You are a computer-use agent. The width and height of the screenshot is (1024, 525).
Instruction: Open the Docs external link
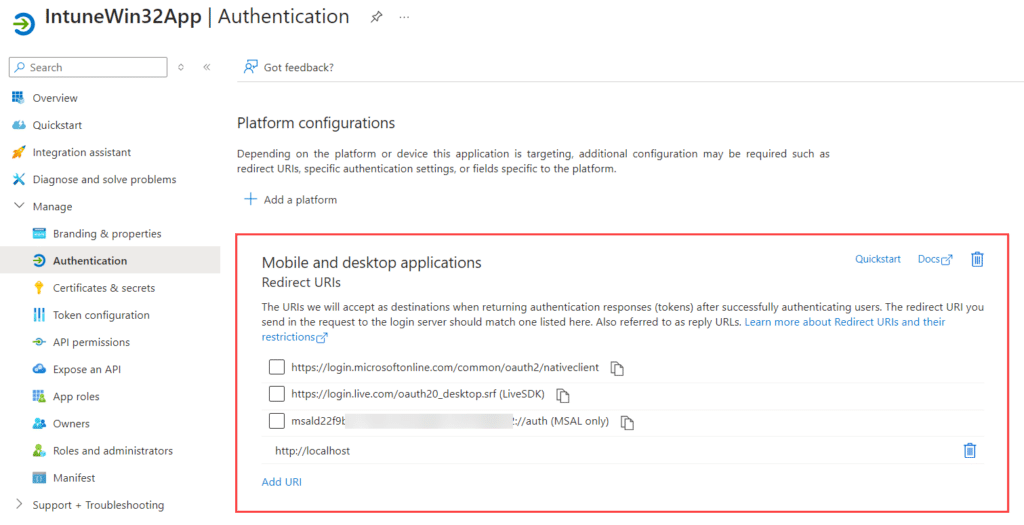(x=935, y=259)
